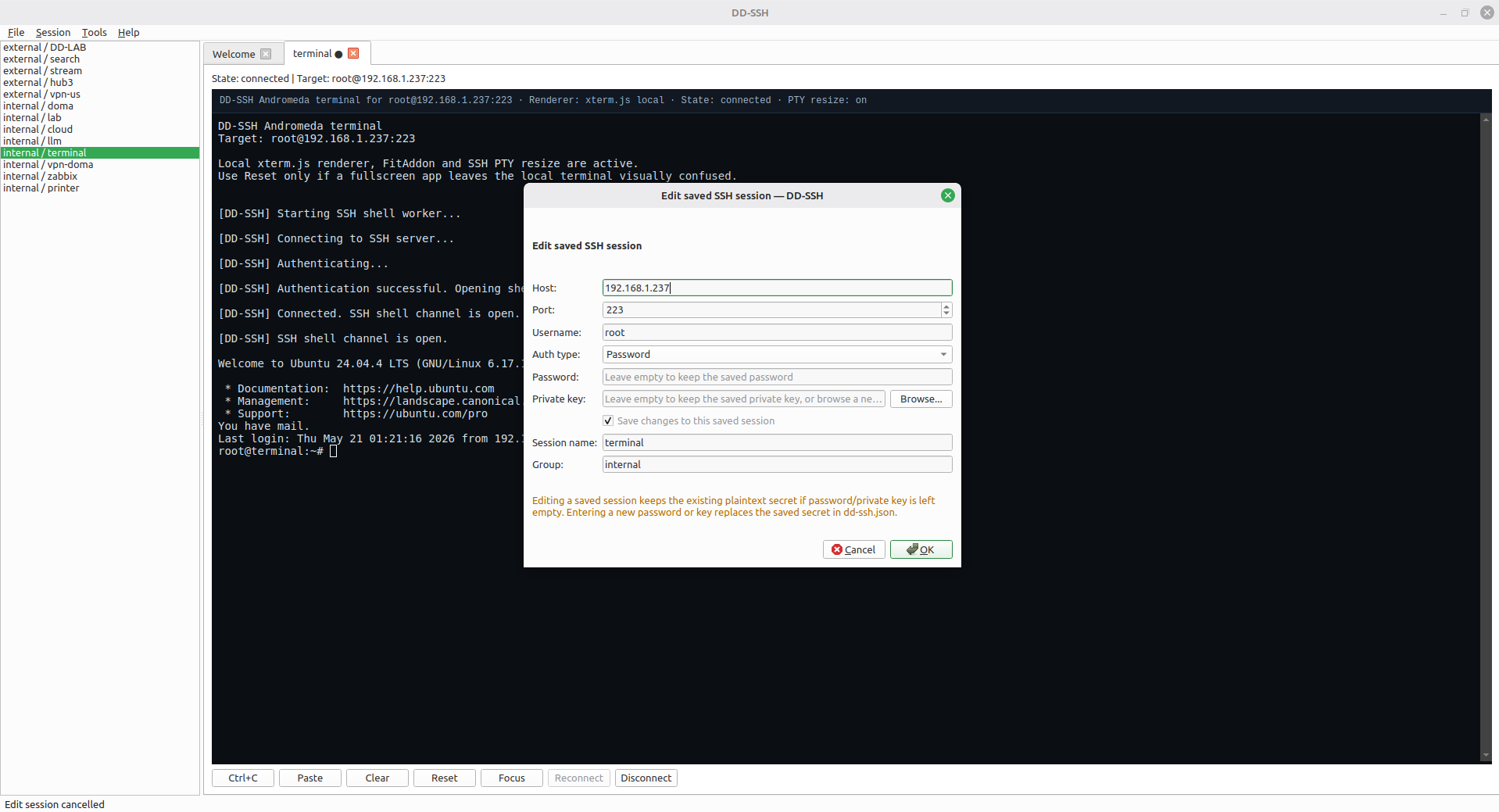Select session external / search
1499x812 pixels.
(100, 59)
